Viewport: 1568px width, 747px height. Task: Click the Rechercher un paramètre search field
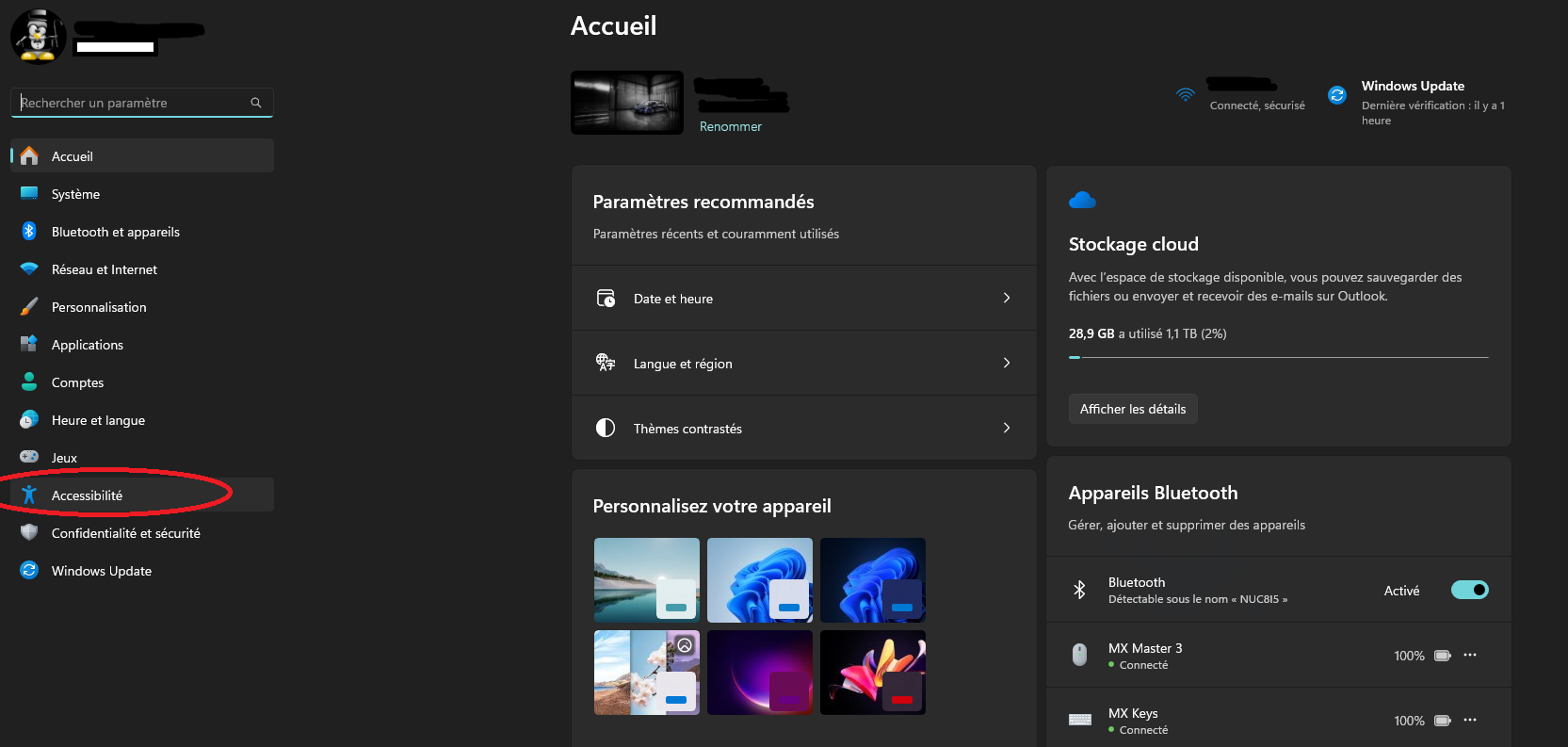[x=132, y=103]
